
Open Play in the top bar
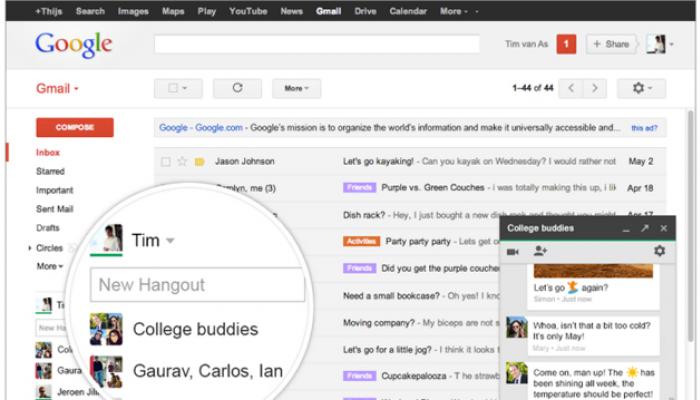click(x=207, y=11)
